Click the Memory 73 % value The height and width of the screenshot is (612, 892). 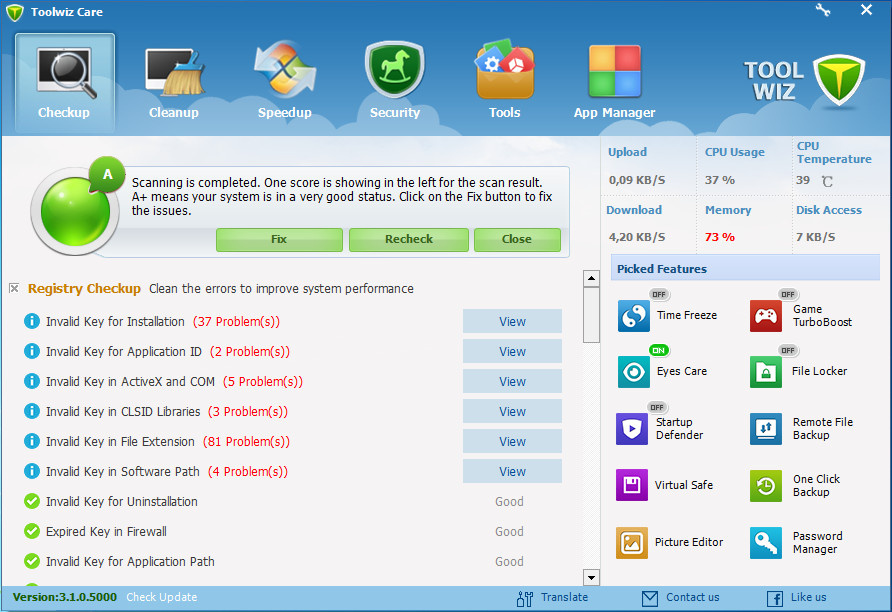click(x=720, y=237)
